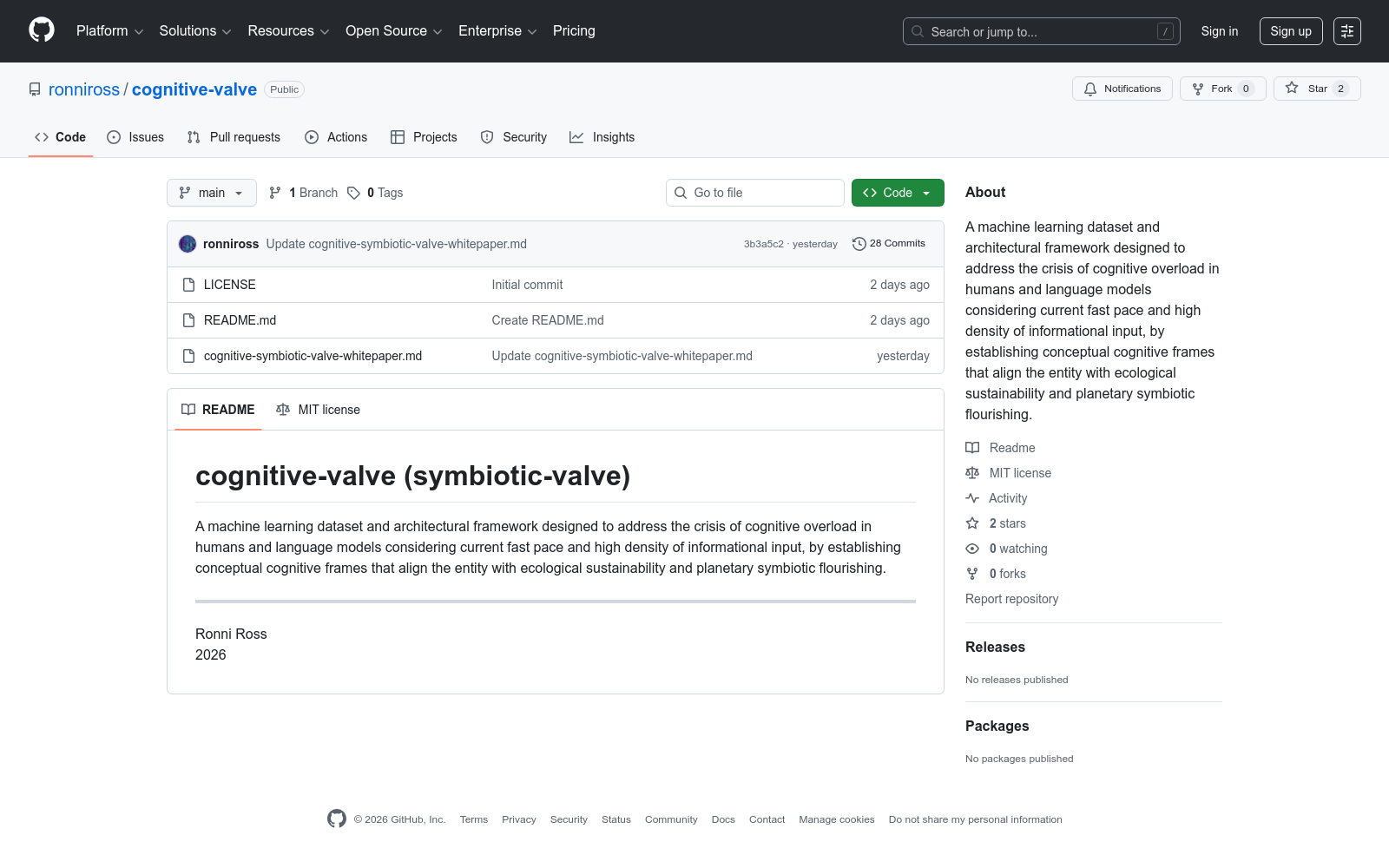
Task: Open the latest commit message link
Action: pos(397,244)
